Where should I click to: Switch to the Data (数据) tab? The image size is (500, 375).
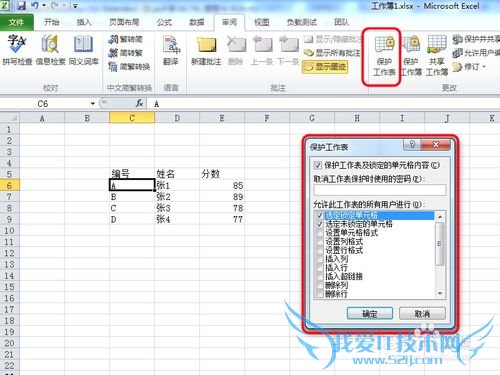coord(197,22)
